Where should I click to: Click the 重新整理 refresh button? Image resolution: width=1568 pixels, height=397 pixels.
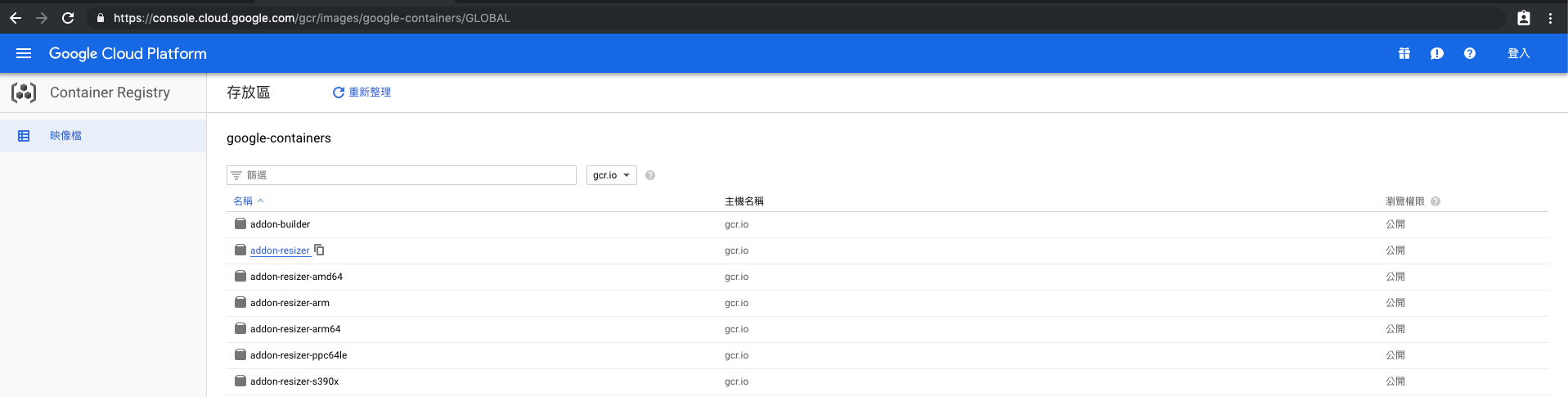tap(362, 92)
